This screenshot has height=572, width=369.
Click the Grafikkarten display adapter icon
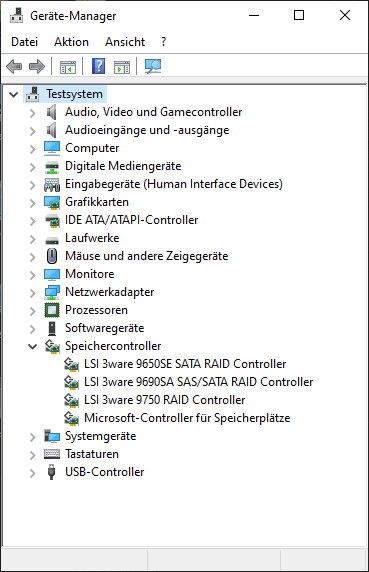52,202
